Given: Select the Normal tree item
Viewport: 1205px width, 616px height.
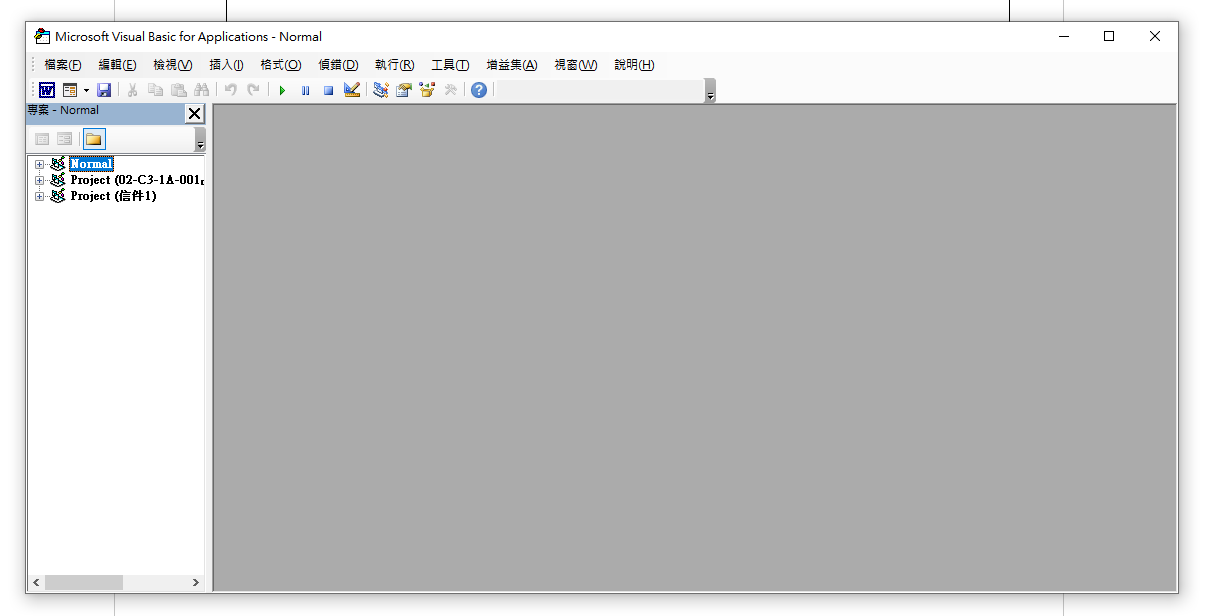Looking at the screenshot, I should [91, 164].
